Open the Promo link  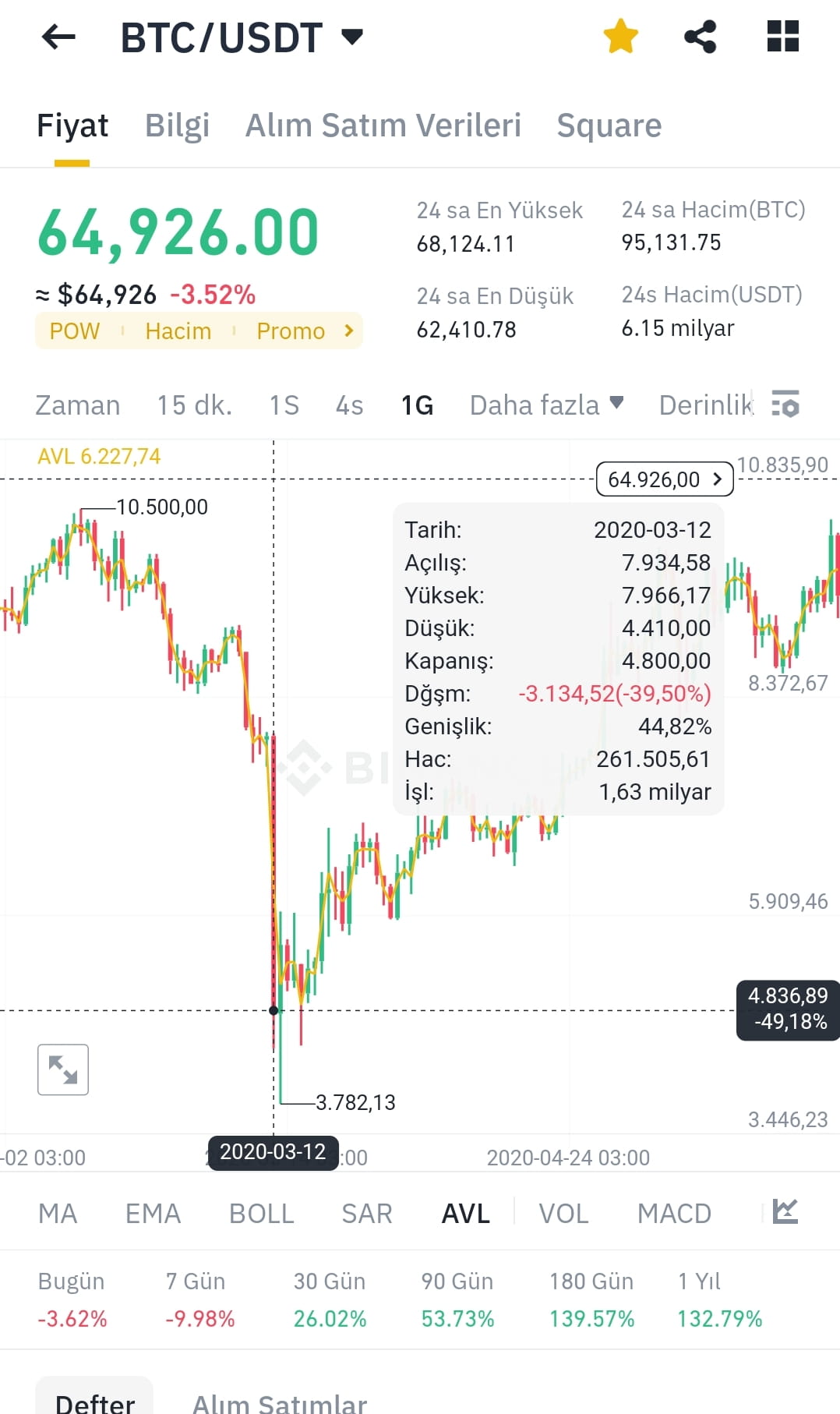[291, 331]
